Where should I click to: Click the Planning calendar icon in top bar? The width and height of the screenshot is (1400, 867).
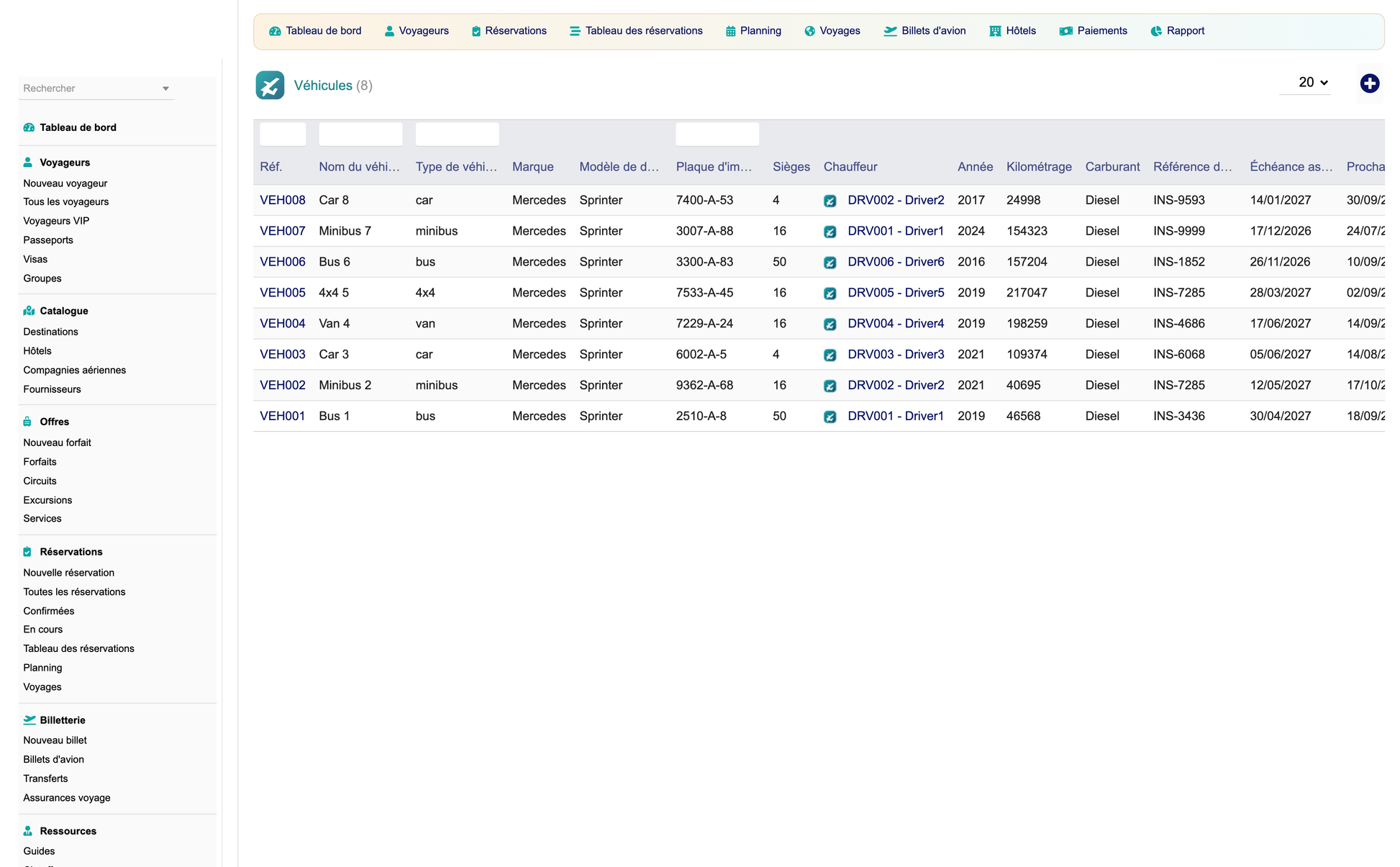(730, 31)
